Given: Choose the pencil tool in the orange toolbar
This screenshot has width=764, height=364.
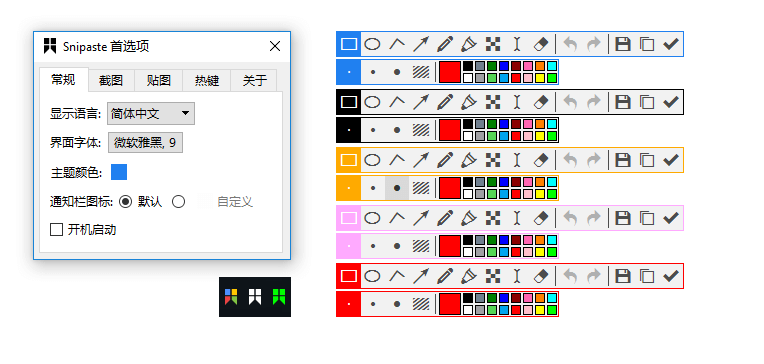Looking at the screenshot, I should [x=444, y=160].
